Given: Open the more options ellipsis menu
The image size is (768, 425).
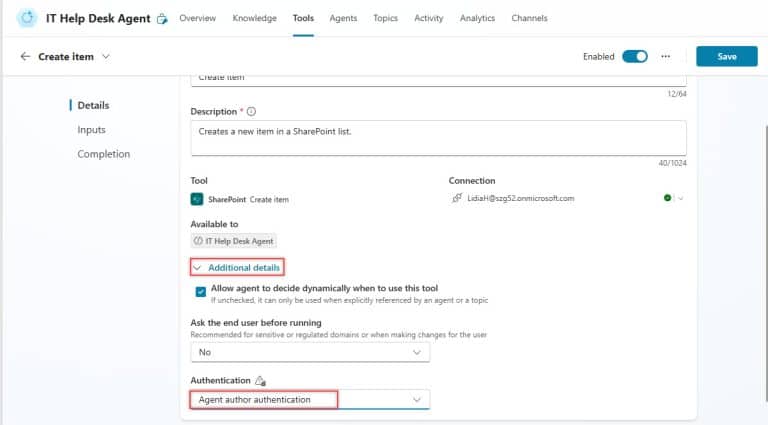Looking at the screenshot, I should coord(666,57).
